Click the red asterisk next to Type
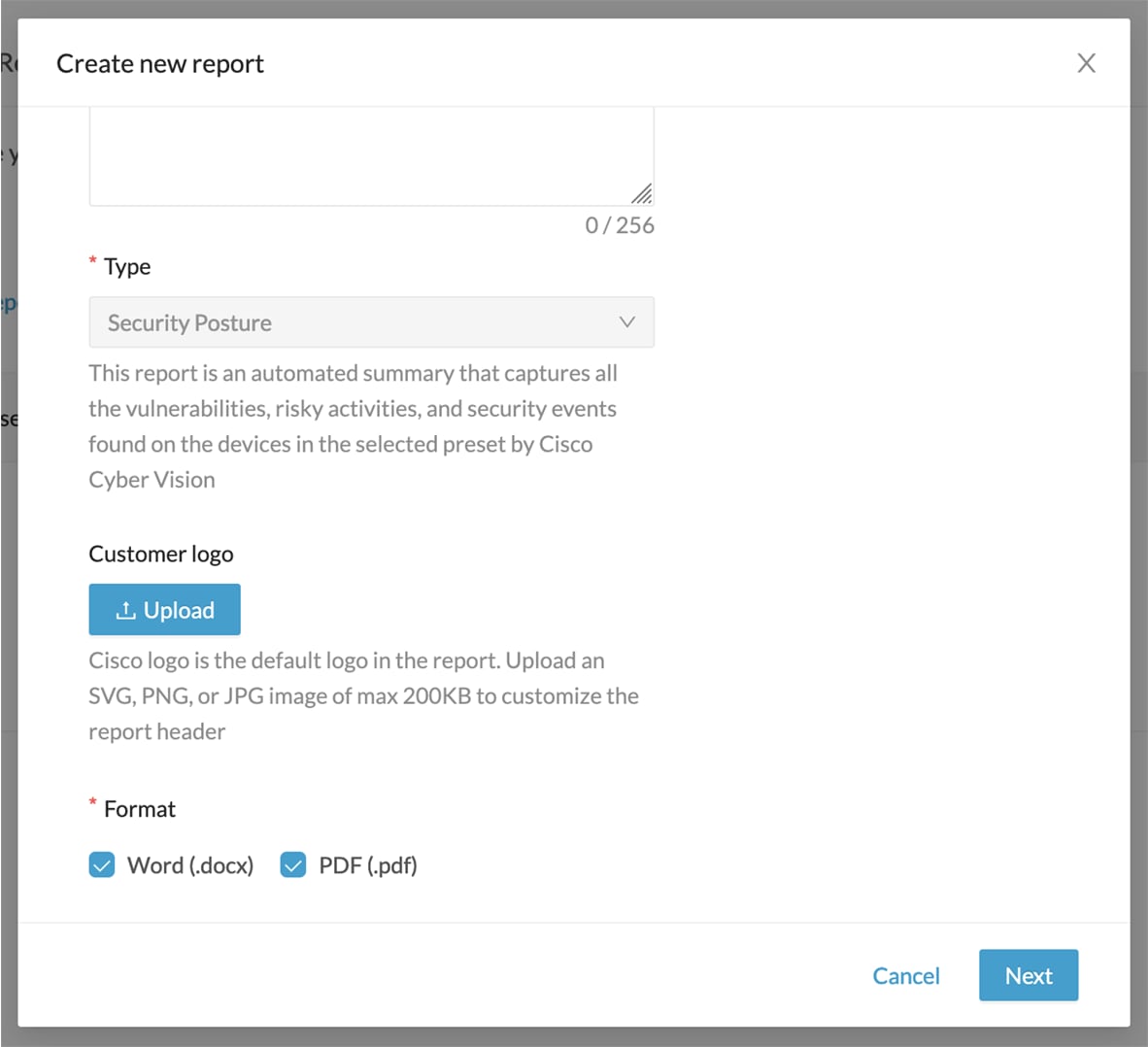The height and width of the screenshot is (1047, 1148). tap(92, 259)
